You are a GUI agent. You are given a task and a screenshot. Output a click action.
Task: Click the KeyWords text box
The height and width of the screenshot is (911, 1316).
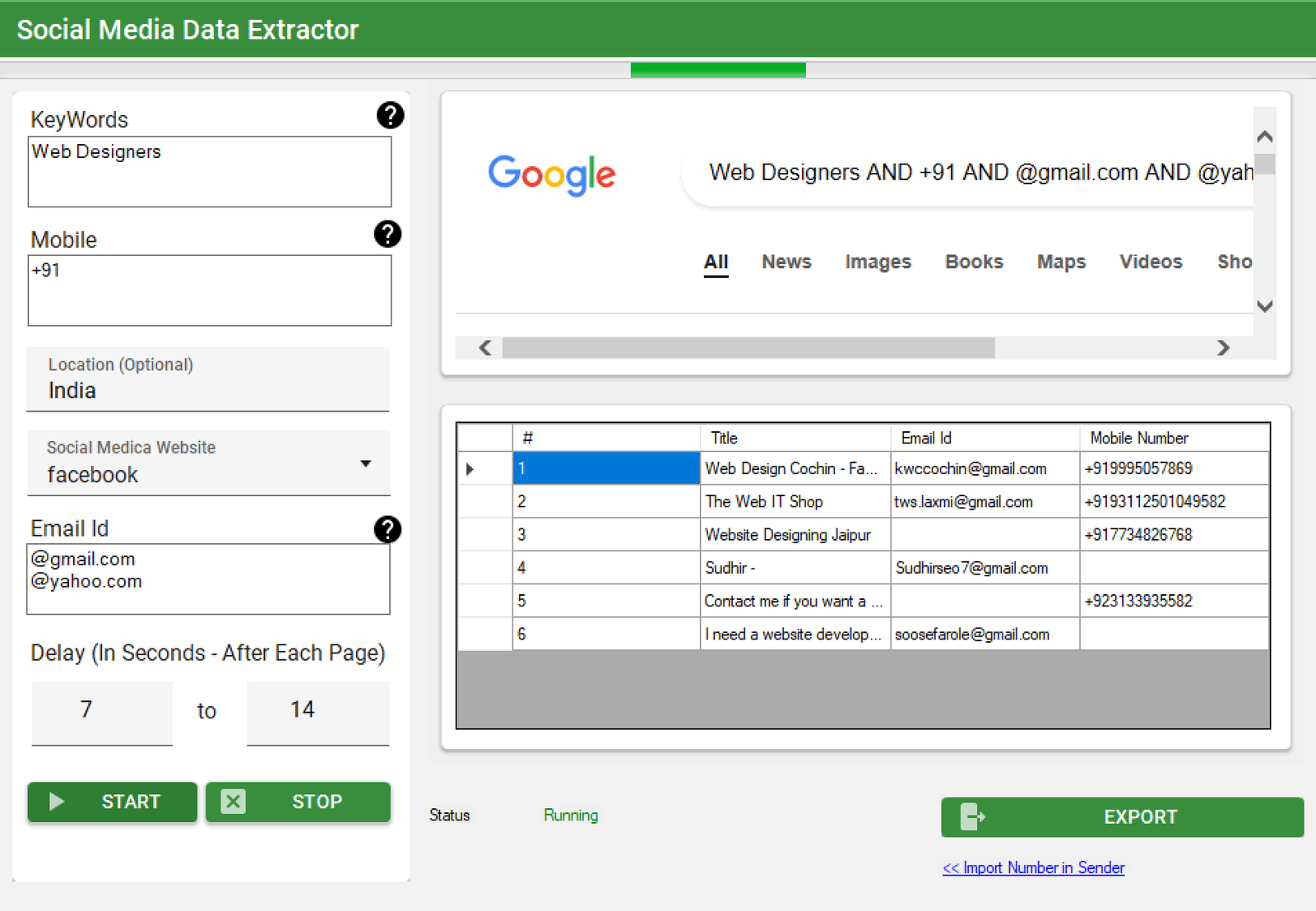point(210,171)
